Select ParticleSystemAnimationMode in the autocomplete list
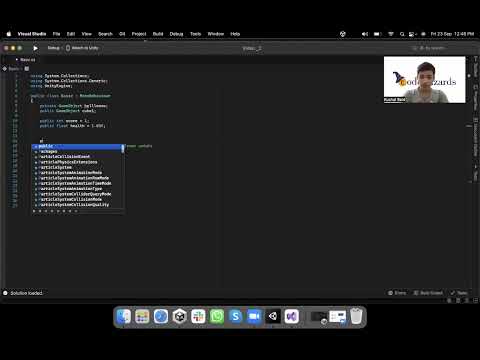This screenshot has height=360, width=480. (78, 173)
